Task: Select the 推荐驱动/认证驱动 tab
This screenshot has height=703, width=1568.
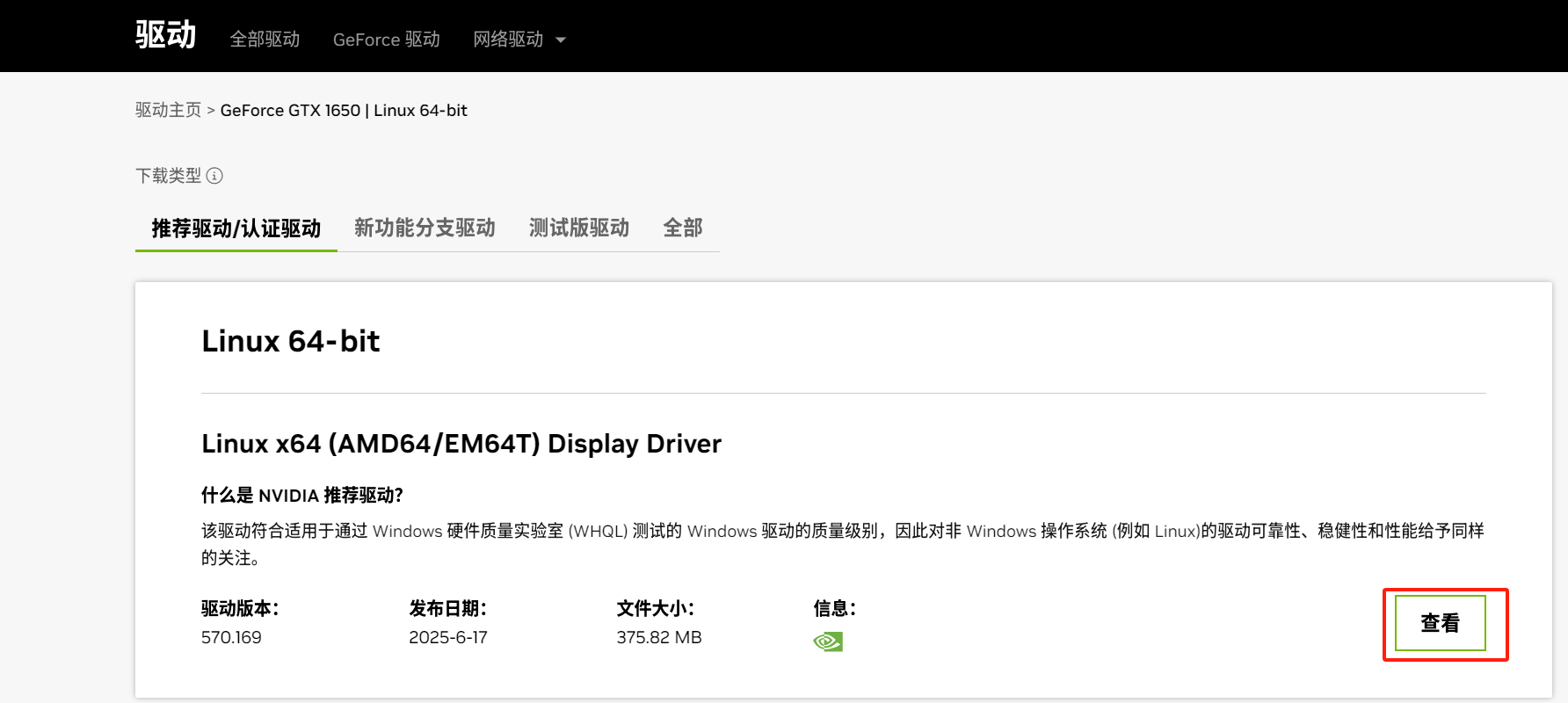Action: point(236,228)
